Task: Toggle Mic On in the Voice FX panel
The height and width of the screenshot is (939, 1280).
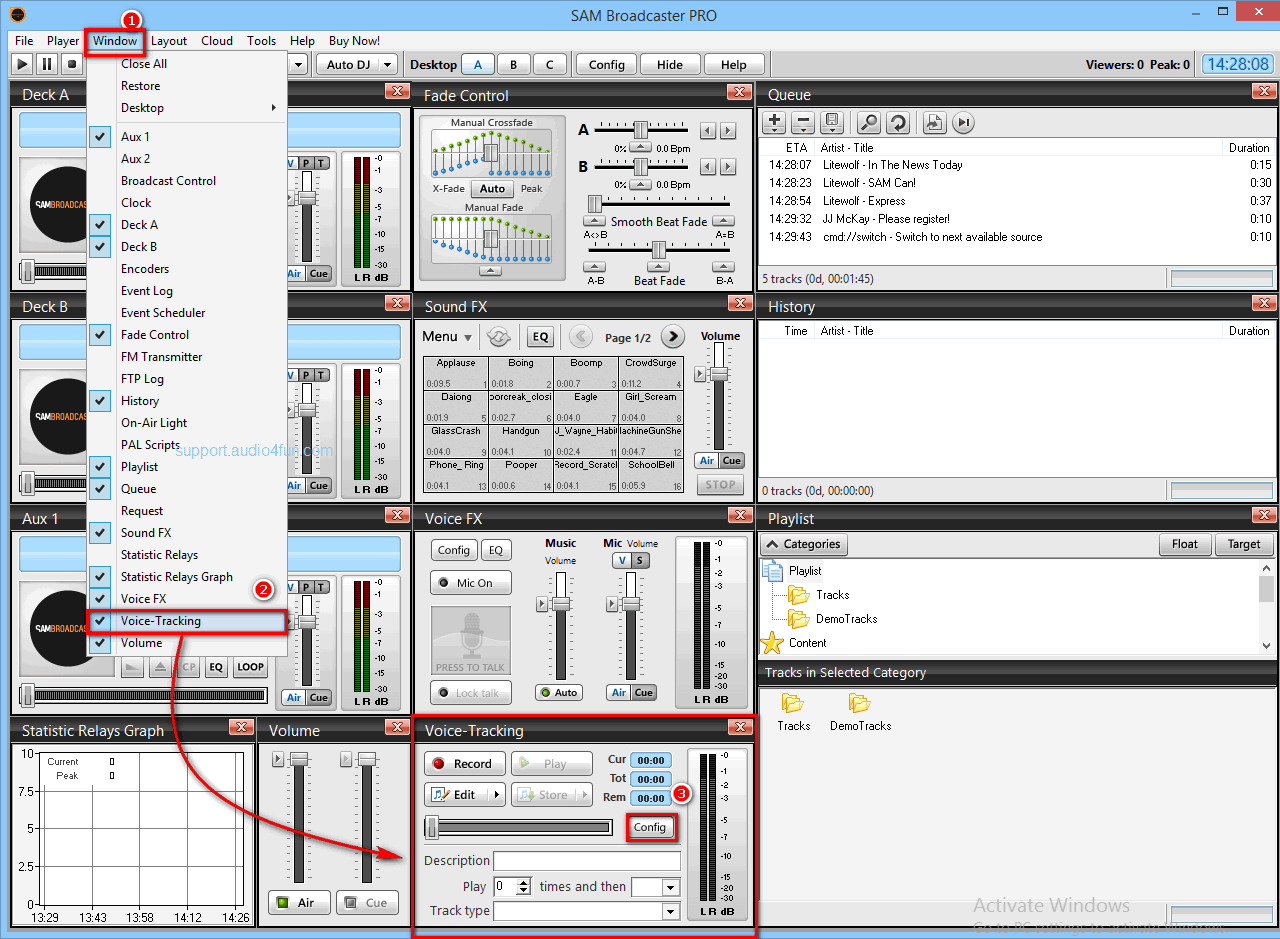Action: [x=470, y=582]
